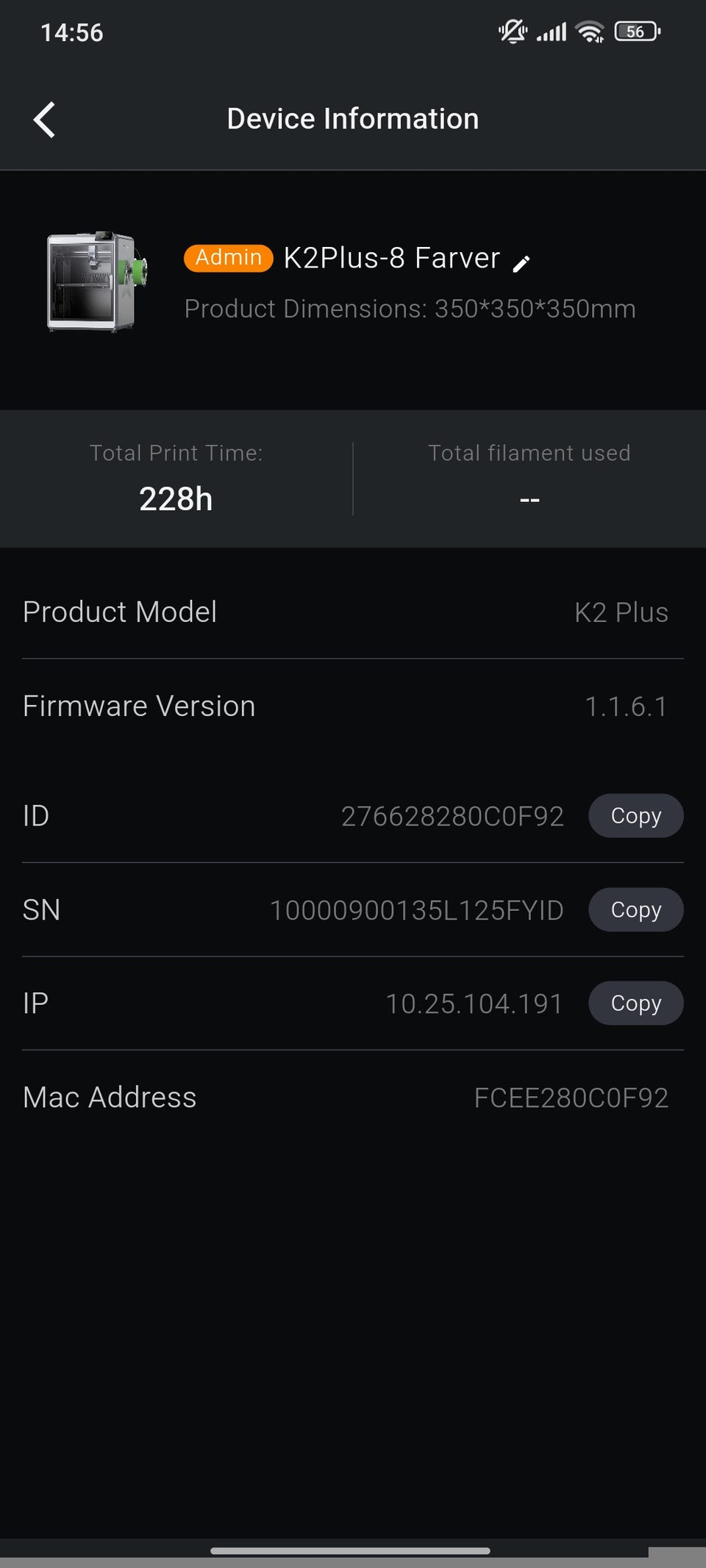This screenshot has height=1568, width=706.
Task: Tap the Total Print Time 228h value
Action: (176, 499)
